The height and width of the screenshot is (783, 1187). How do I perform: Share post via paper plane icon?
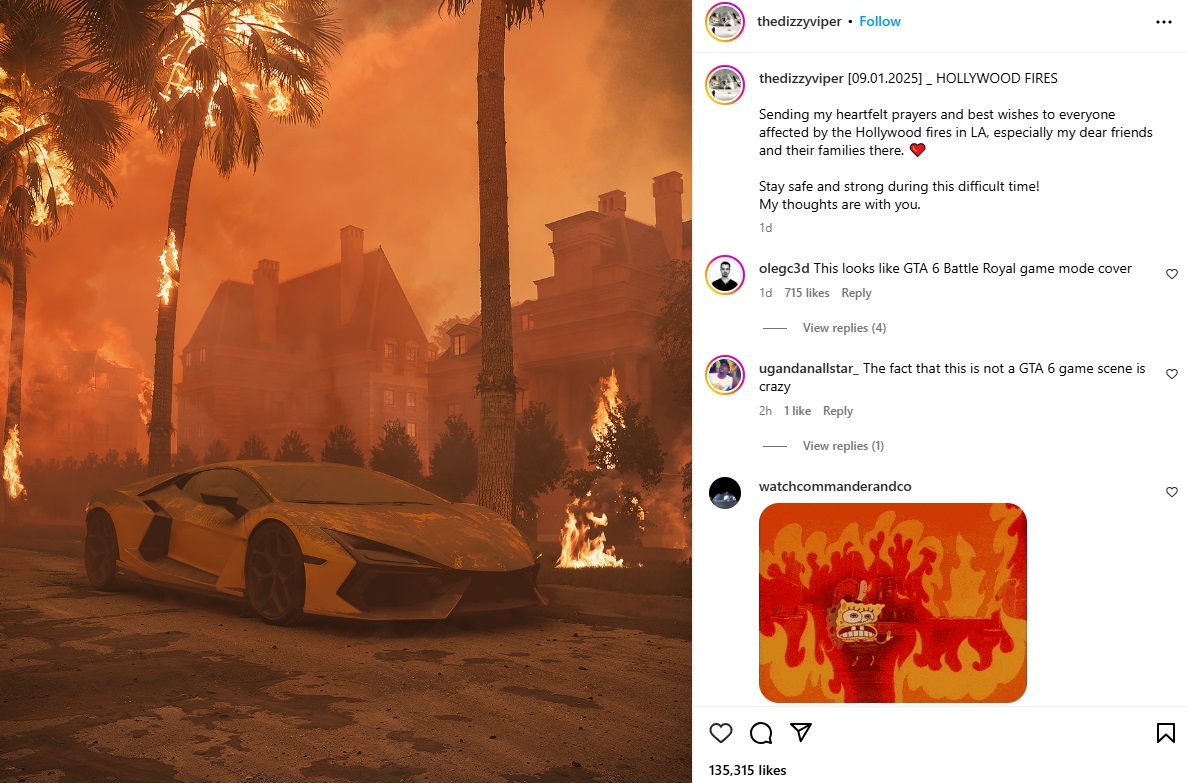coord(801,732)
